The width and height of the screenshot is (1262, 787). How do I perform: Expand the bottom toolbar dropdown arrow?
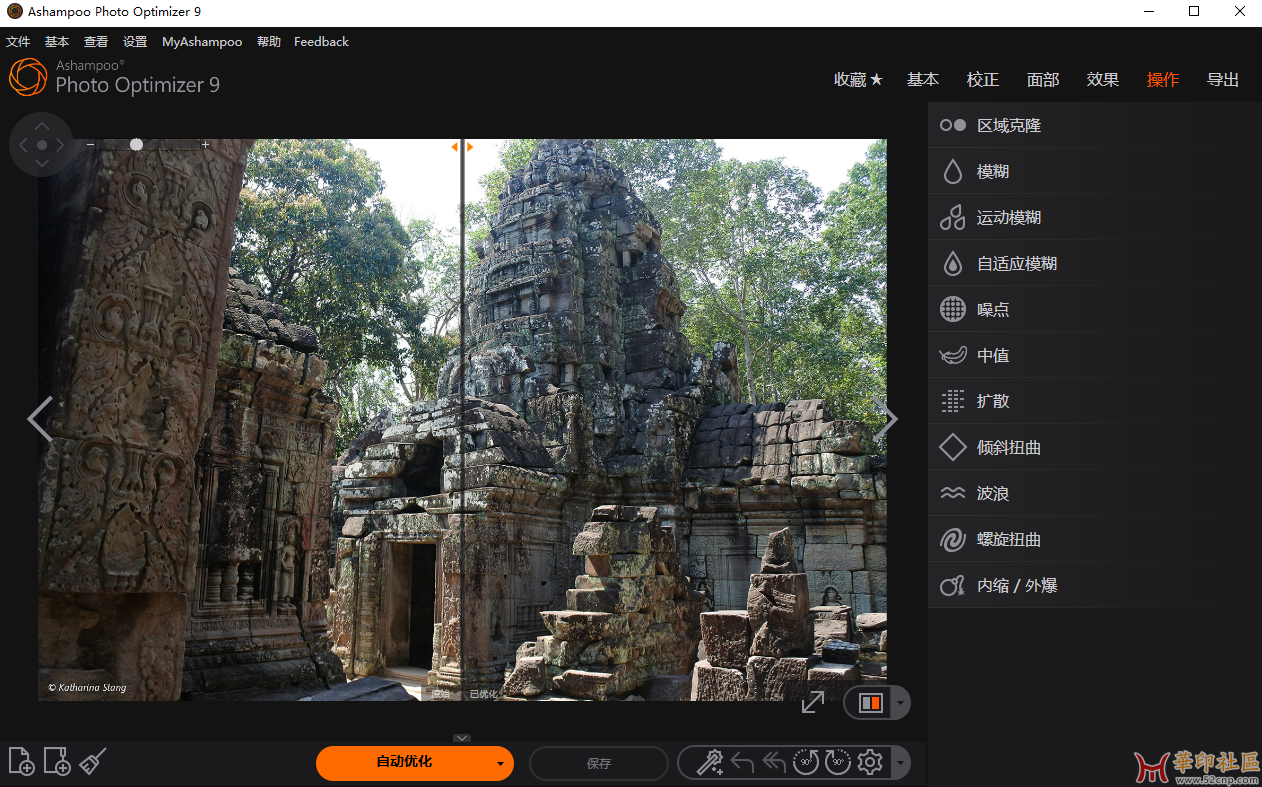point(901,763)
